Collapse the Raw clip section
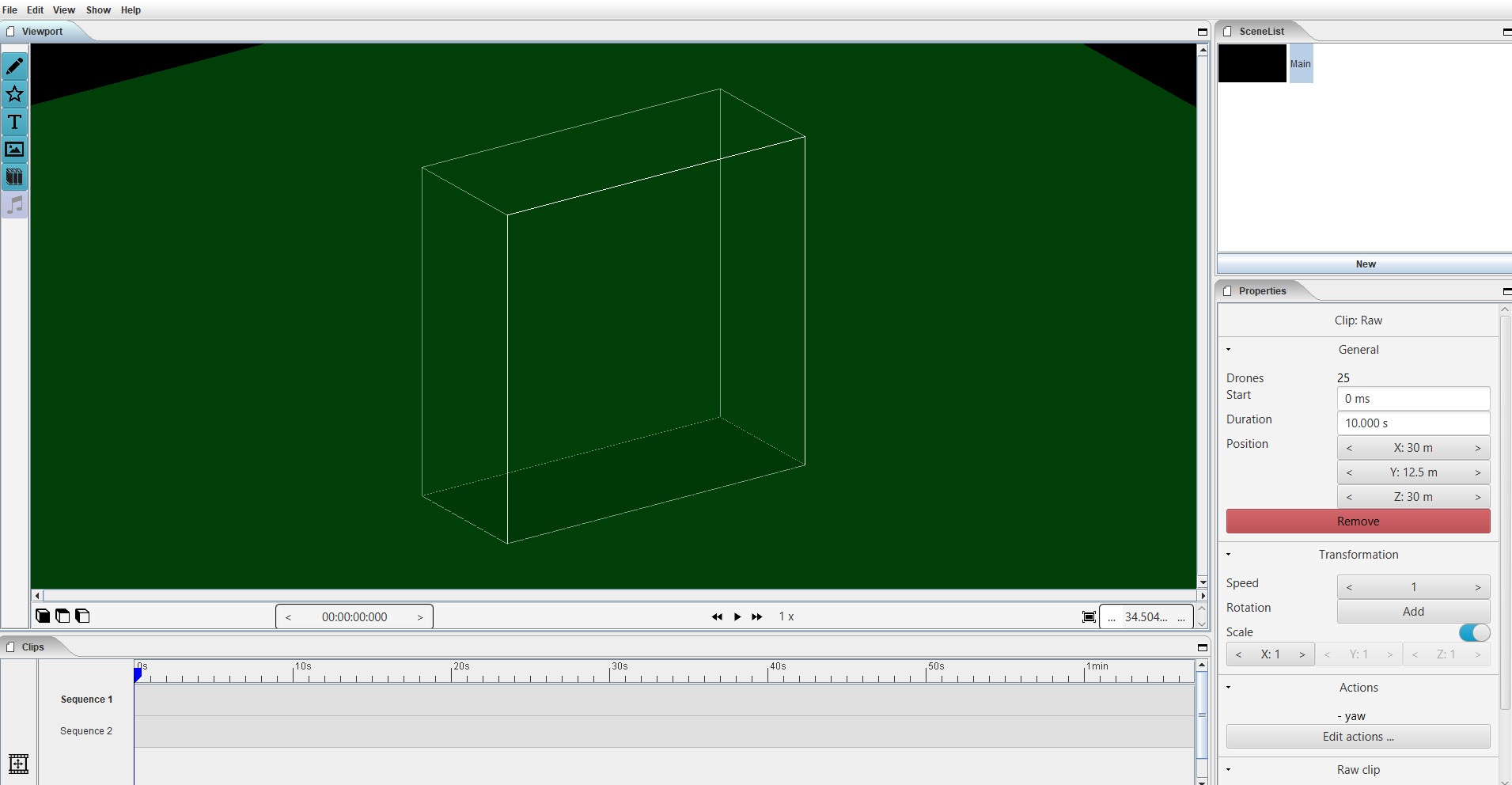This screenshot has width=1512, height=785. click(1229, 770)
